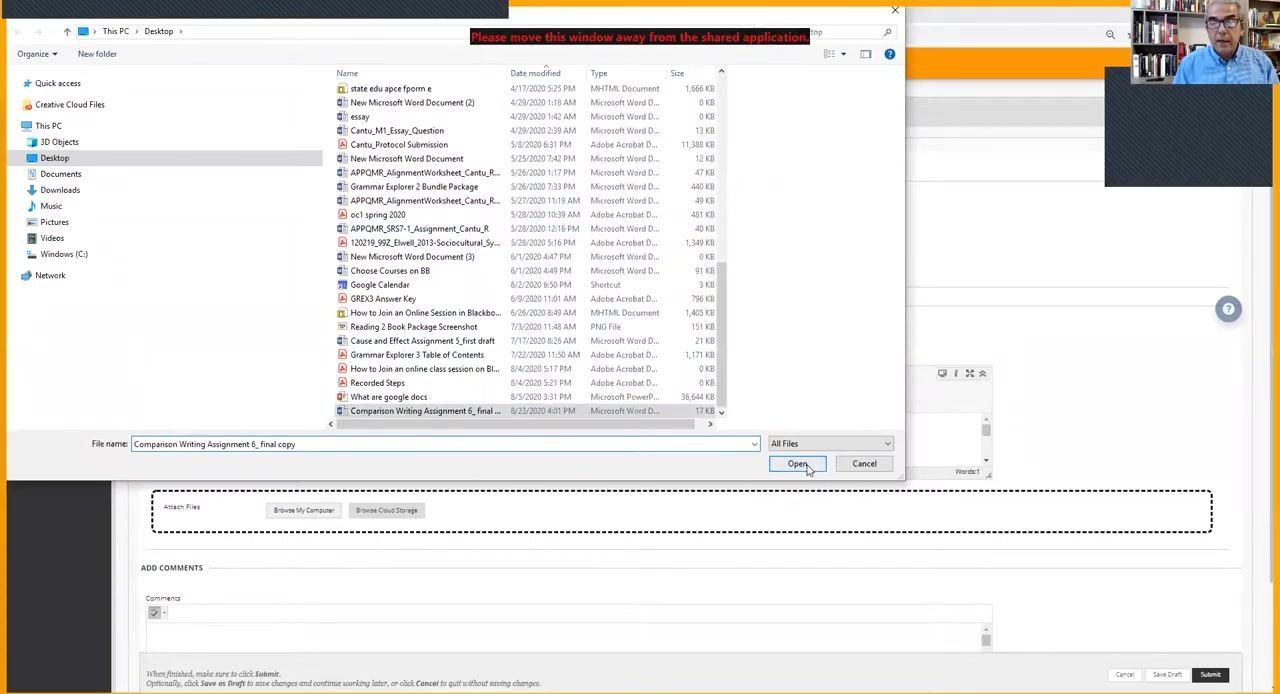The image size is (1280, 694).
Task: Click the Creative Cloud Files folder icon
Action: pyautogui.click(x=27, y=105)
